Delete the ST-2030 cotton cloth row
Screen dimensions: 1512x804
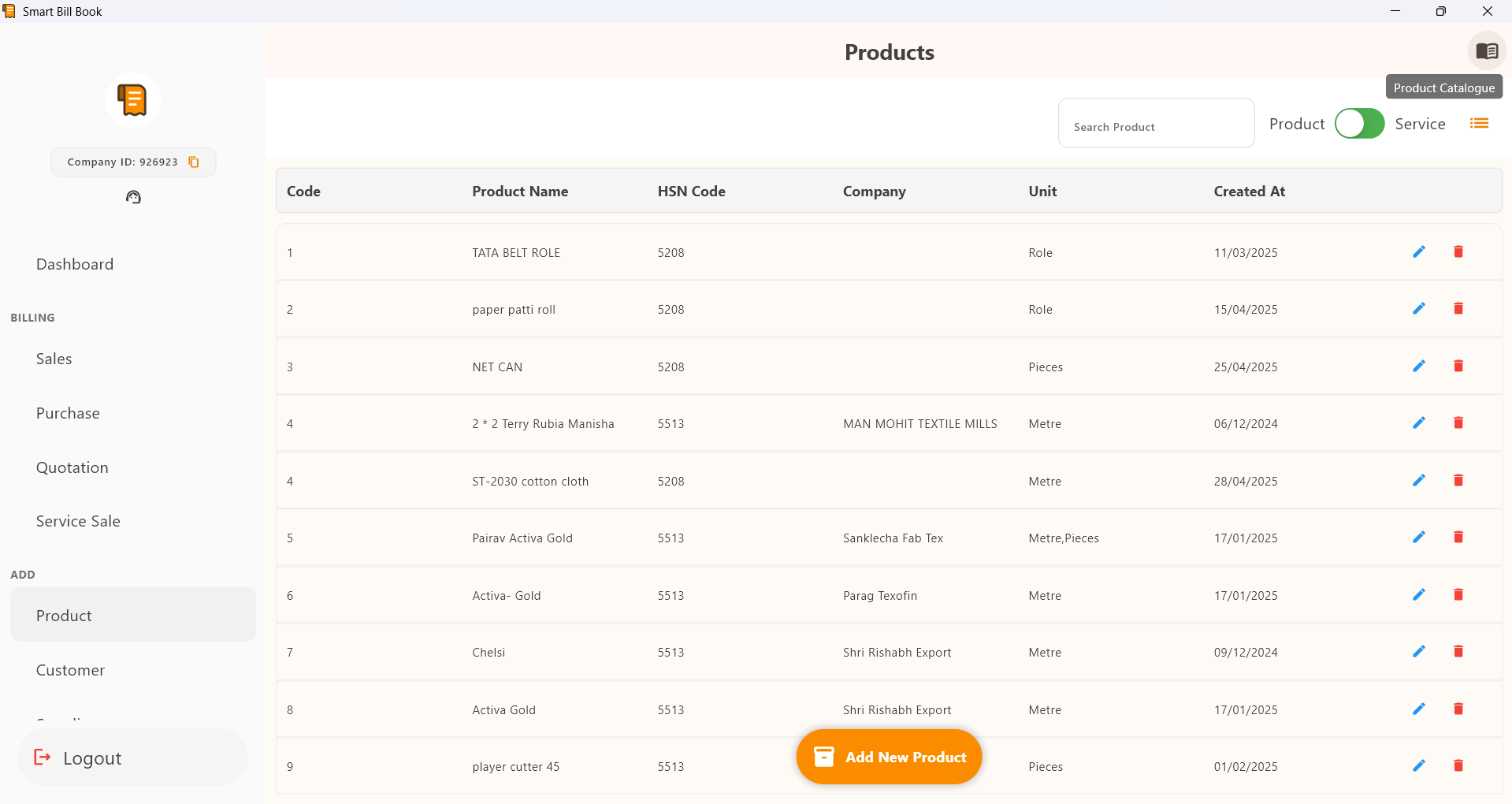pos(1458,481)
